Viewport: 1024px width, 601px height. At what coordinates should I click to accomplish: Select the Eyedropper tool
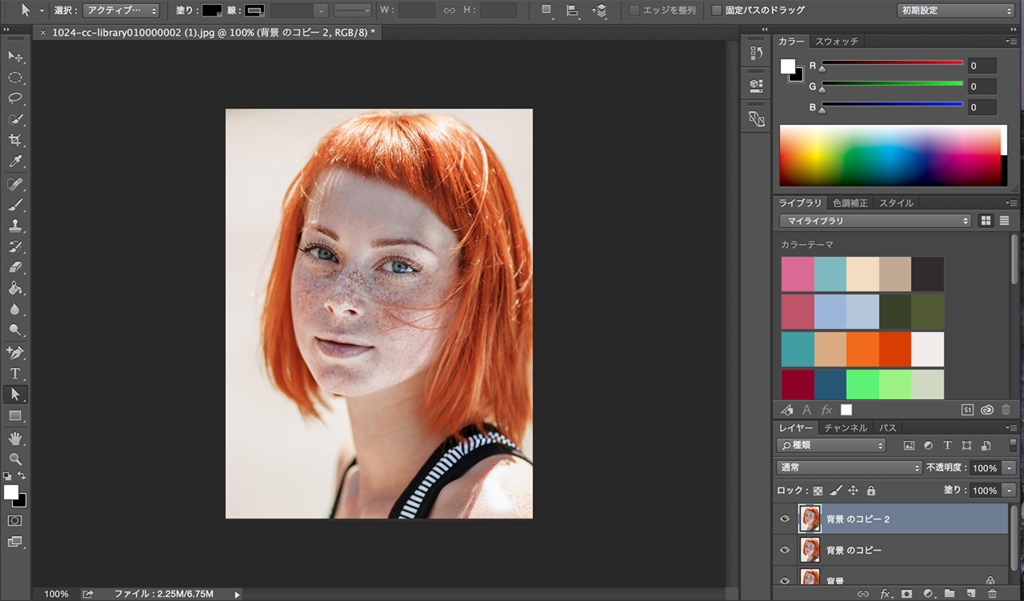coord(15,161)
